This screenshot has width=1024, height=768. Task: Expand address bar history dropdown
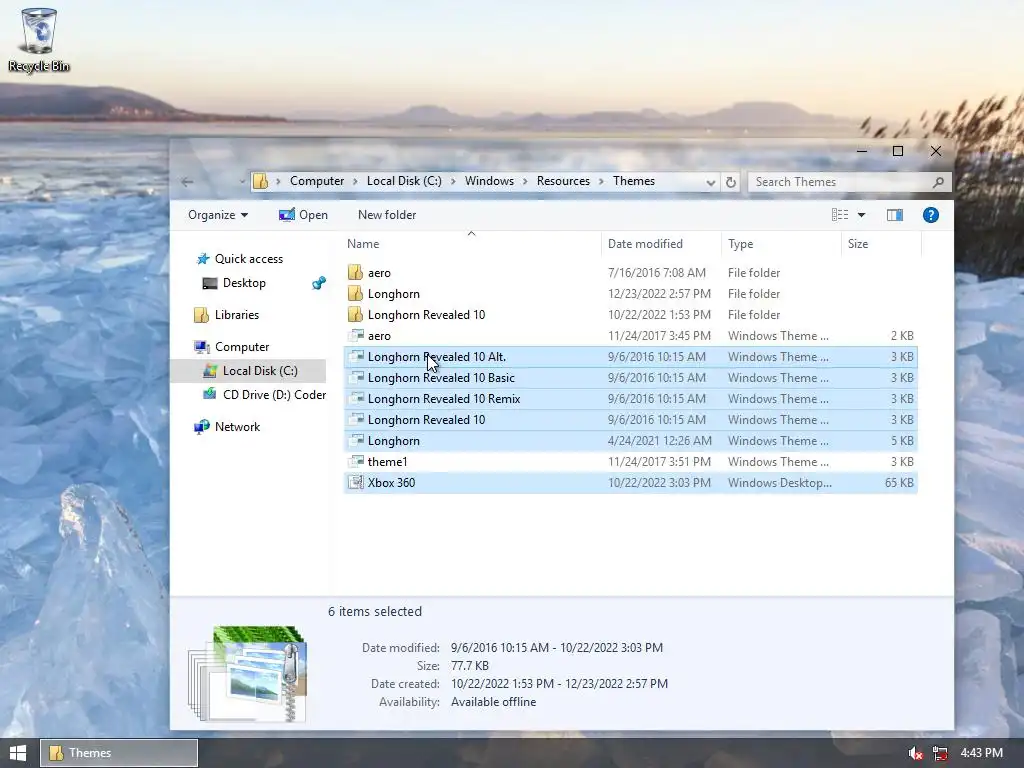[x=711, y=183]
